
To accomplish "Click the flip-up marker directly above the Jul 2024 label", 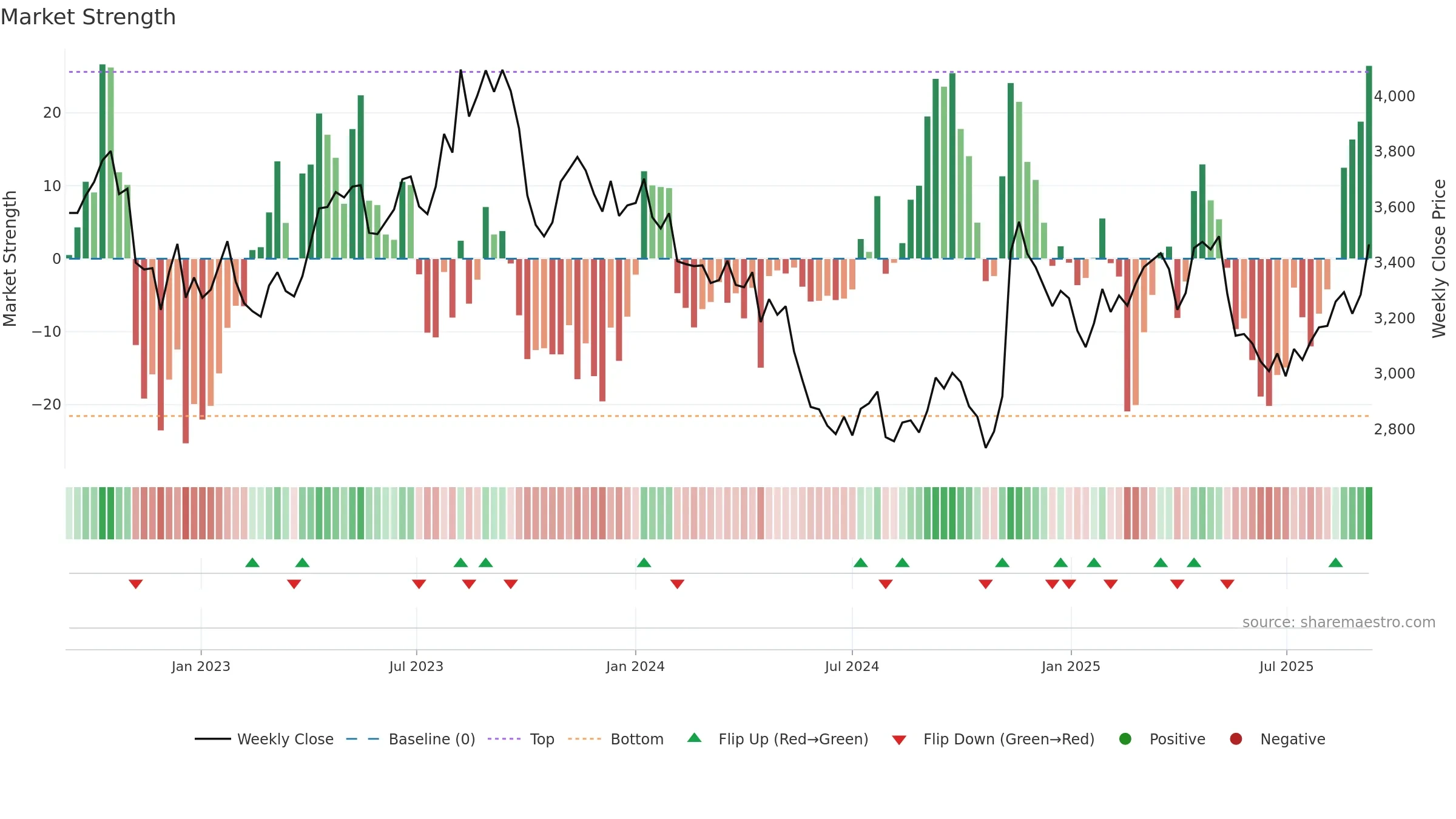I will coord(860,562).
